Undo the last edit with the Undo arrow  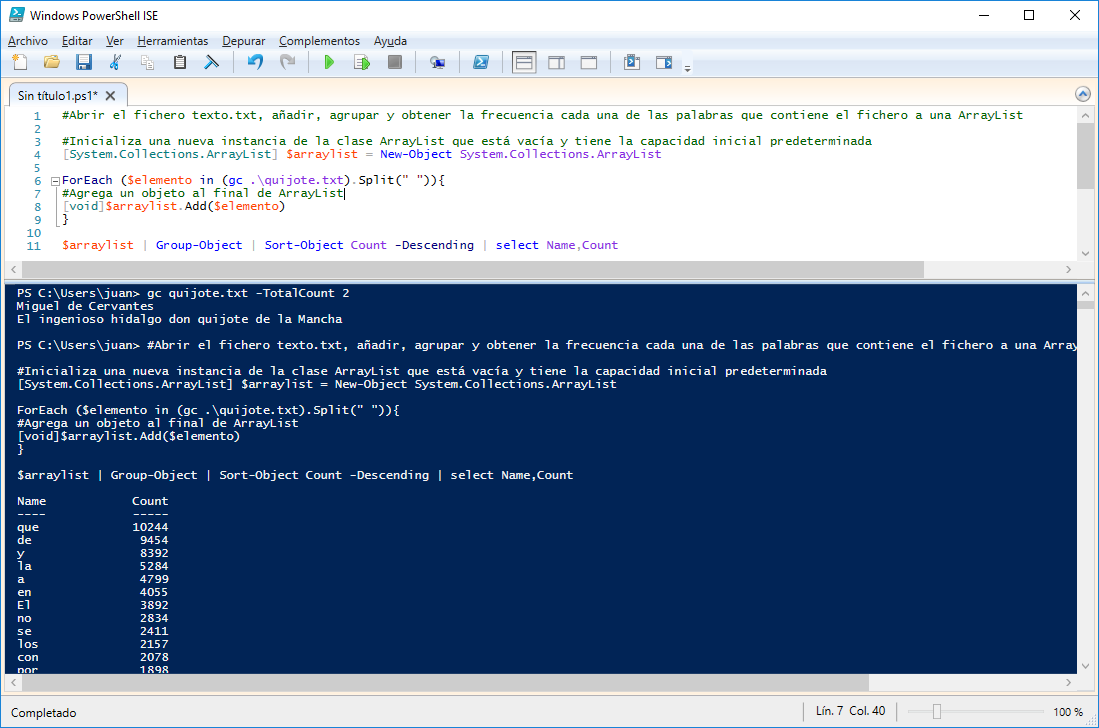(x=255, y=63)
